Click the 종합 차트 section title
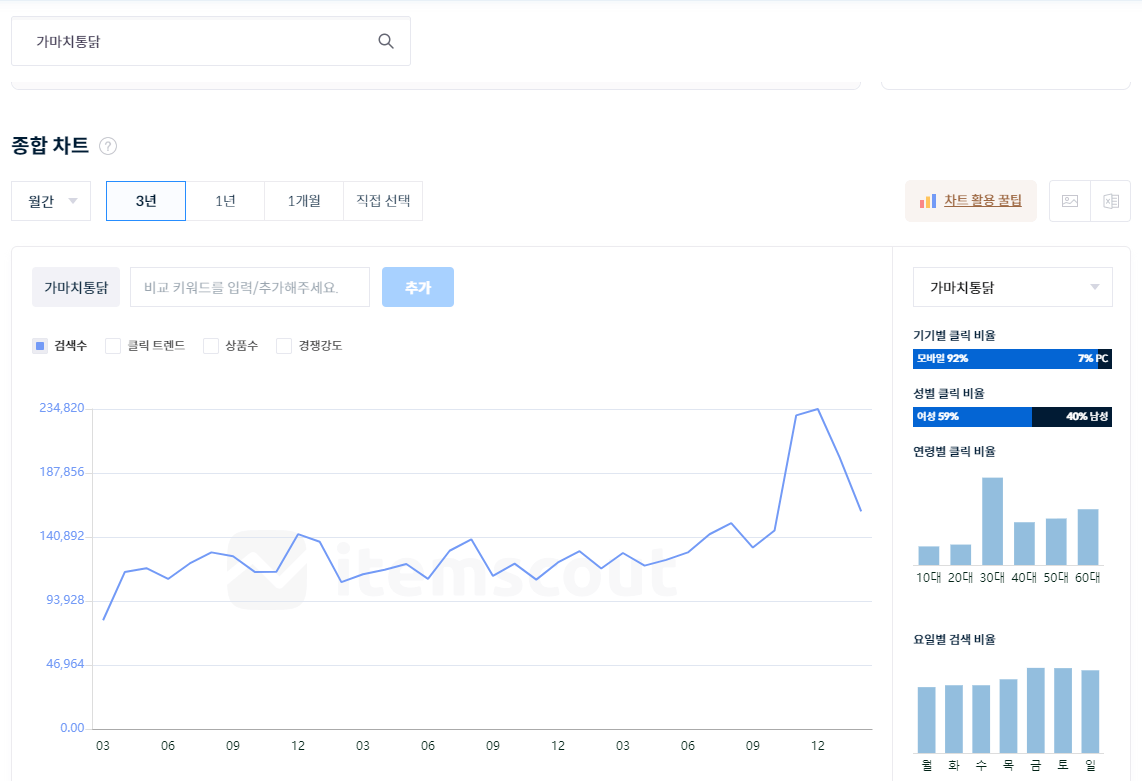Viewport: 1142px width, 781px height. [x=50, y=146]
